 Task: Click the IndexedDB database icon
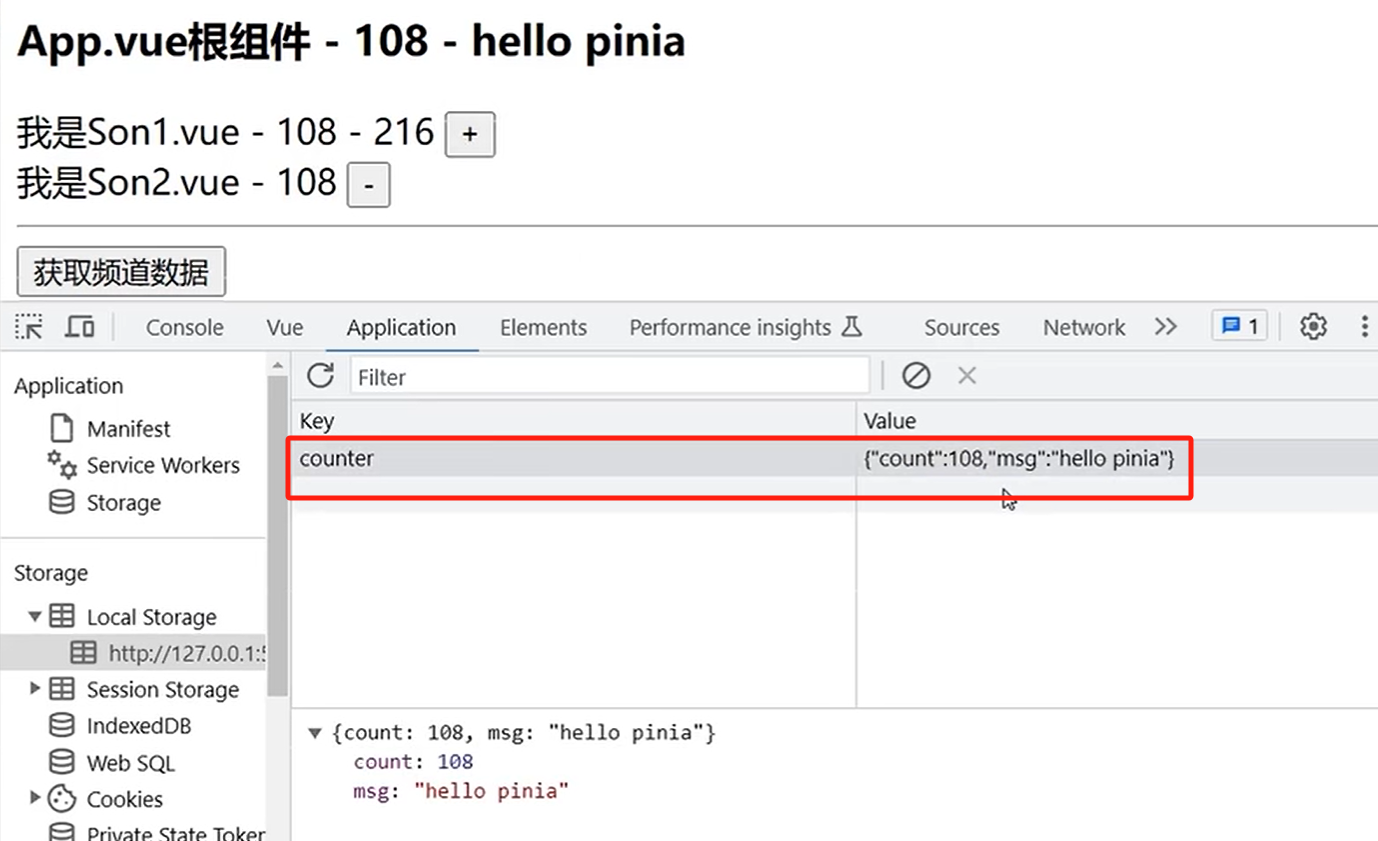(x=62, y=726)
